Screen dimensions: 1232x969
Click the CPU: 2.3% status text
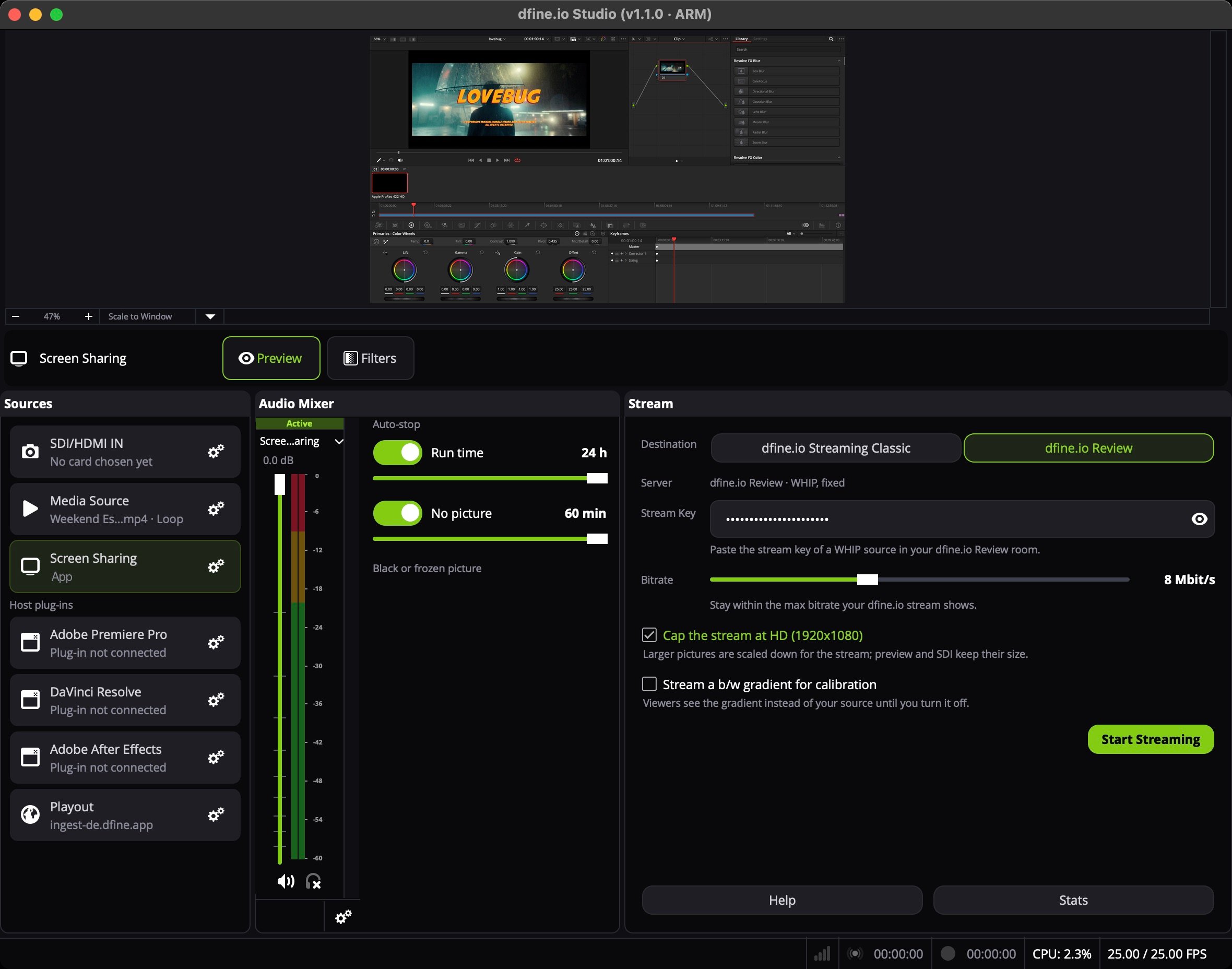click(x=1061, y=954)
